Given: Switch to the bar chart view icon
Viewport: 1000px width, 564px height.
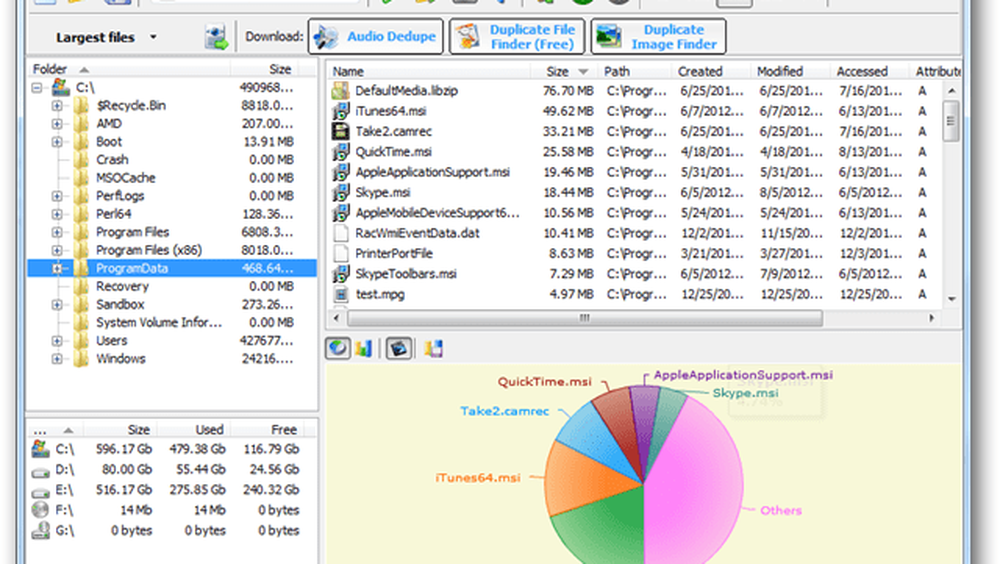Looking at the screenshot, I should pyautogui.click(x=363, y=348).
